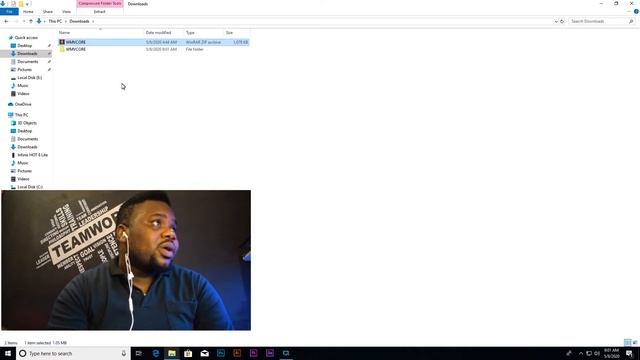Open the recent locations dropdown arrow
This screenshot has width=640, height=360.
(x=24, y=21)
